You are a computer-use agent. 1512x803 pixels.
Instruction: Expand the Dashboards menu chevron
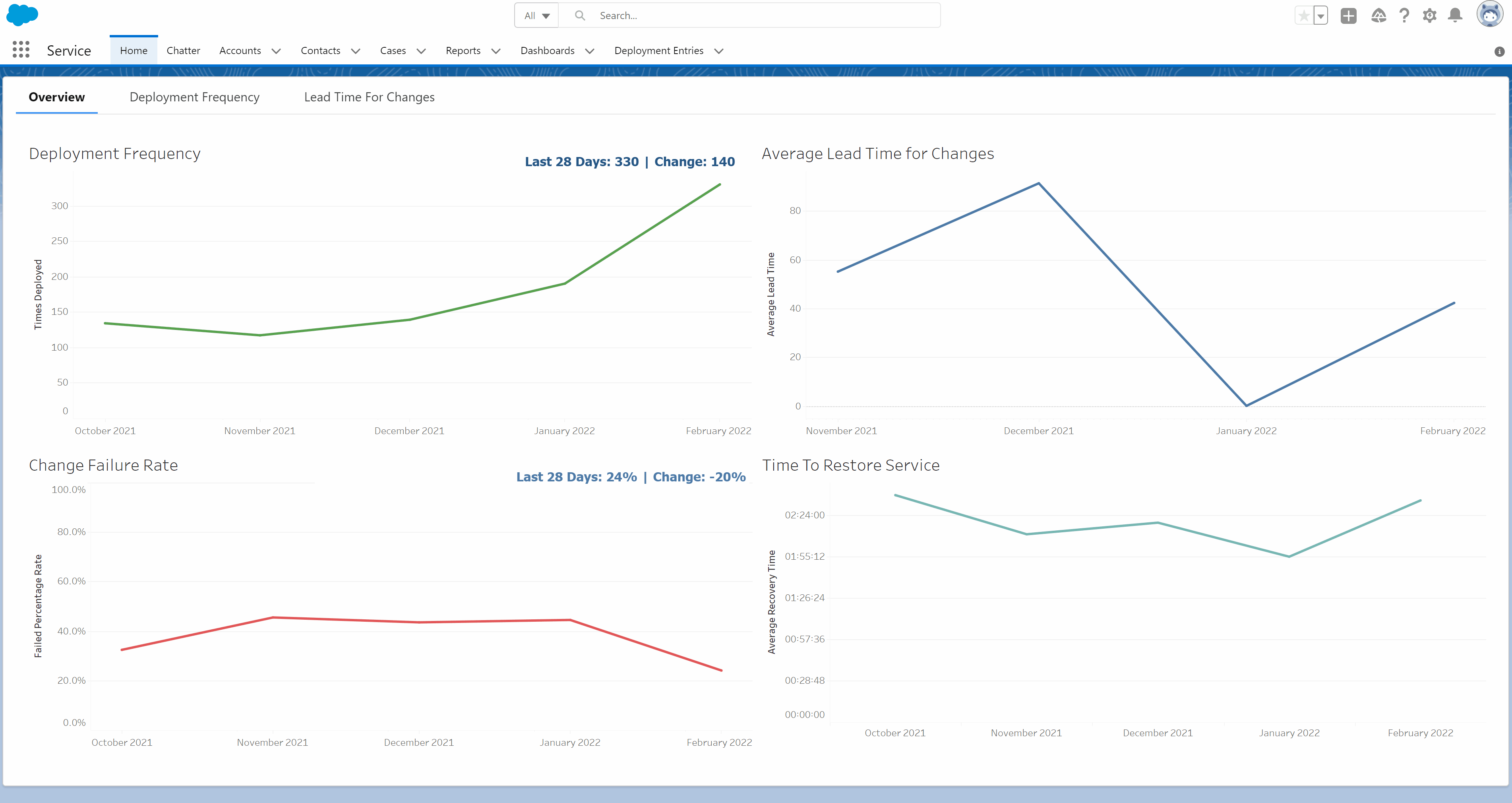(590, 51)
